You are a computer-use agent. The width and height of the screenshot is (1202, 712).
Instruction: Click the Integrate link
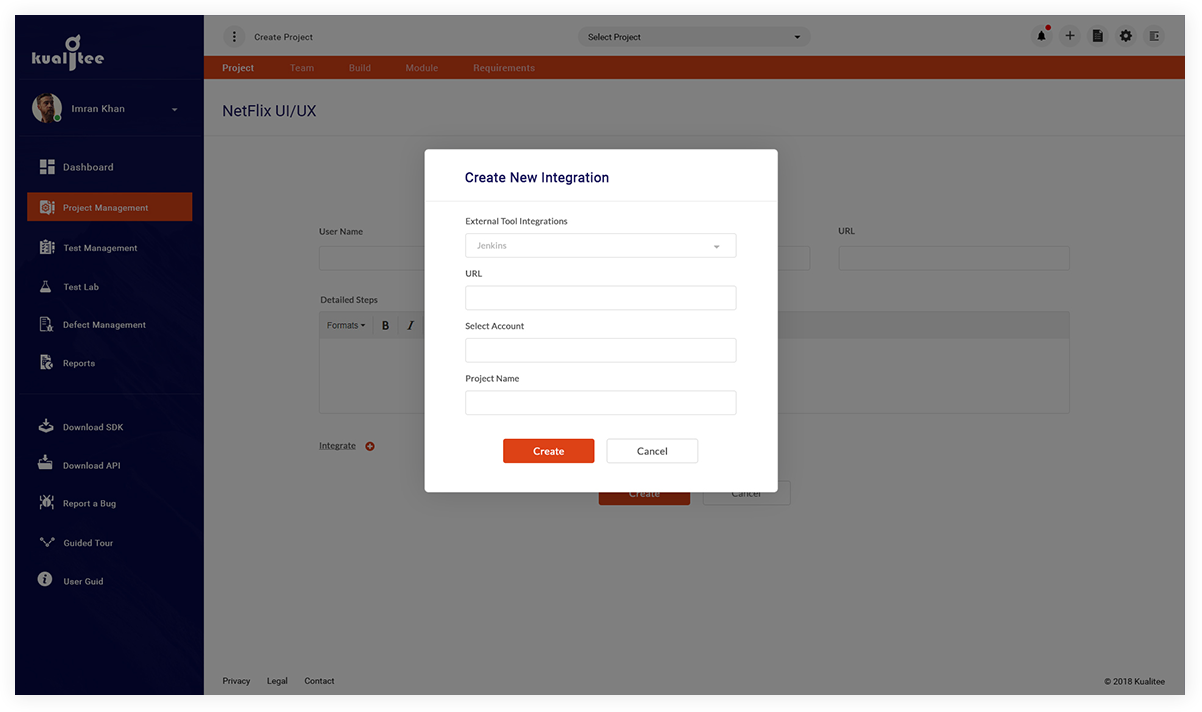338,446
